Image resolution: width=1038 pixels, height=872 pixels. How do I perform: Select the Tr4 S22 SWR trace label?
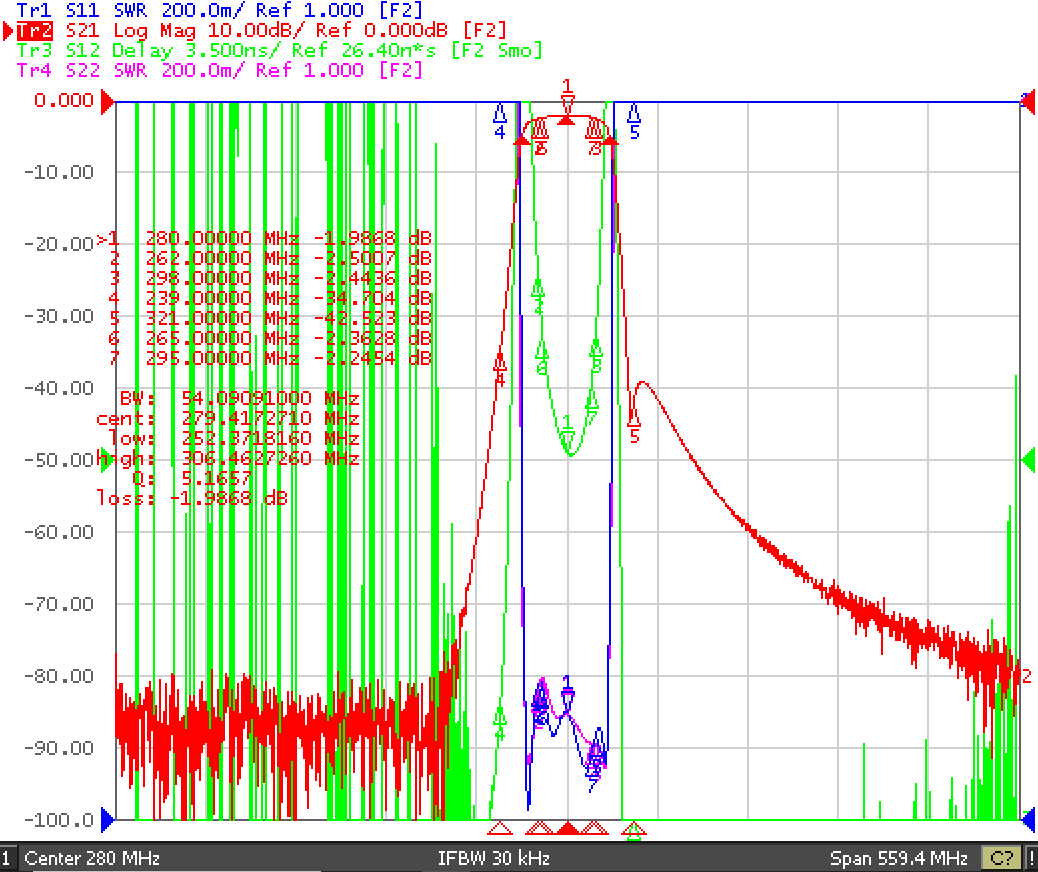pyautogui.click(x=219, y=70)
